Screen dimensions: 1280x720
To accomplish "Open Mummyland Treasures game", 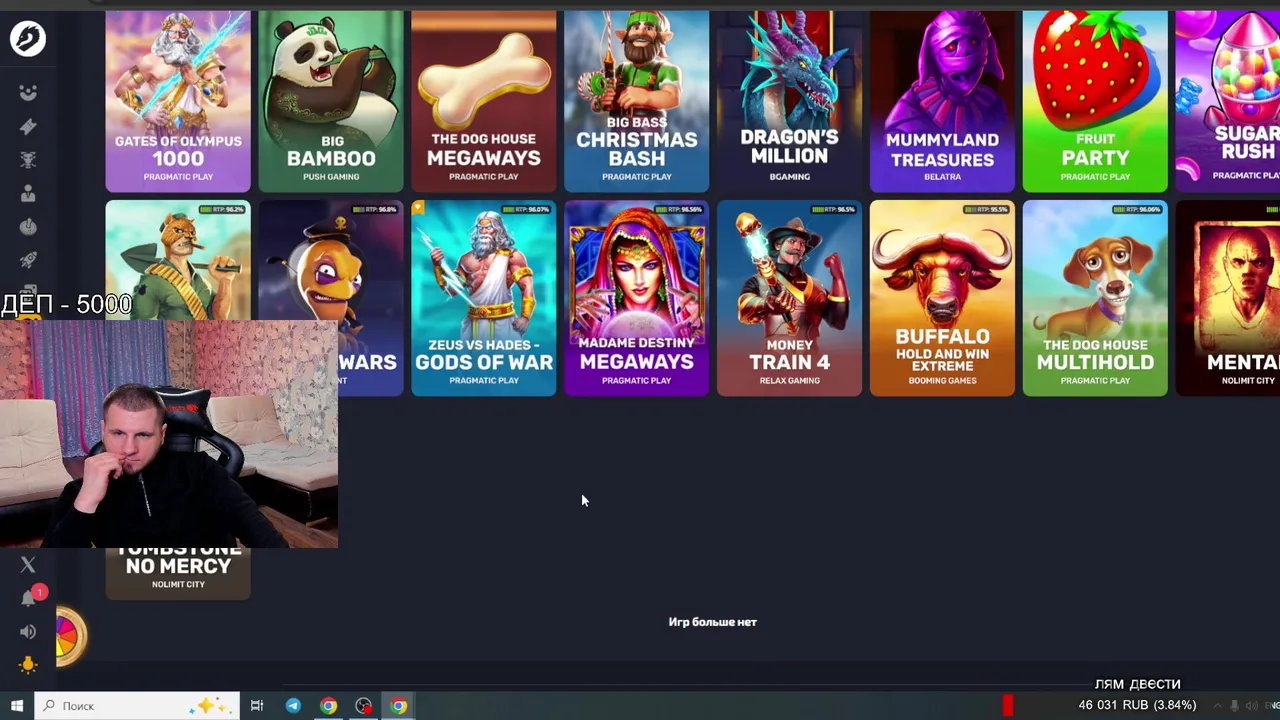I will coord(942,101).
